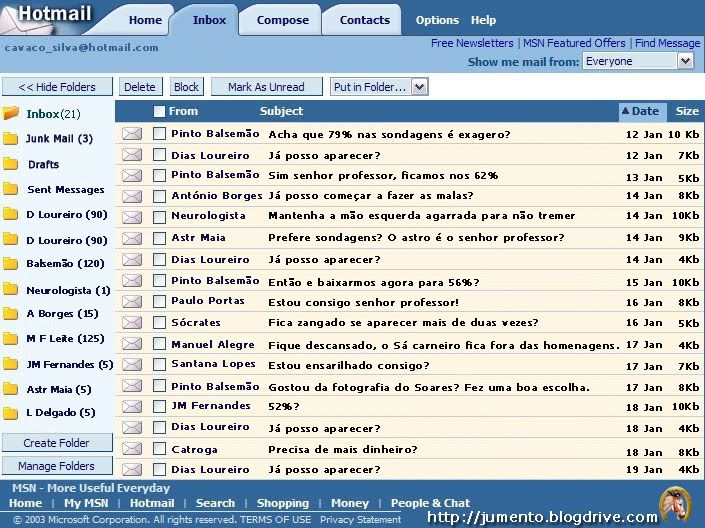The width and height of the screenshot is (705, 528).
Task: Open envelope icon for Neurologista message
Action: [x=132, y=217]
